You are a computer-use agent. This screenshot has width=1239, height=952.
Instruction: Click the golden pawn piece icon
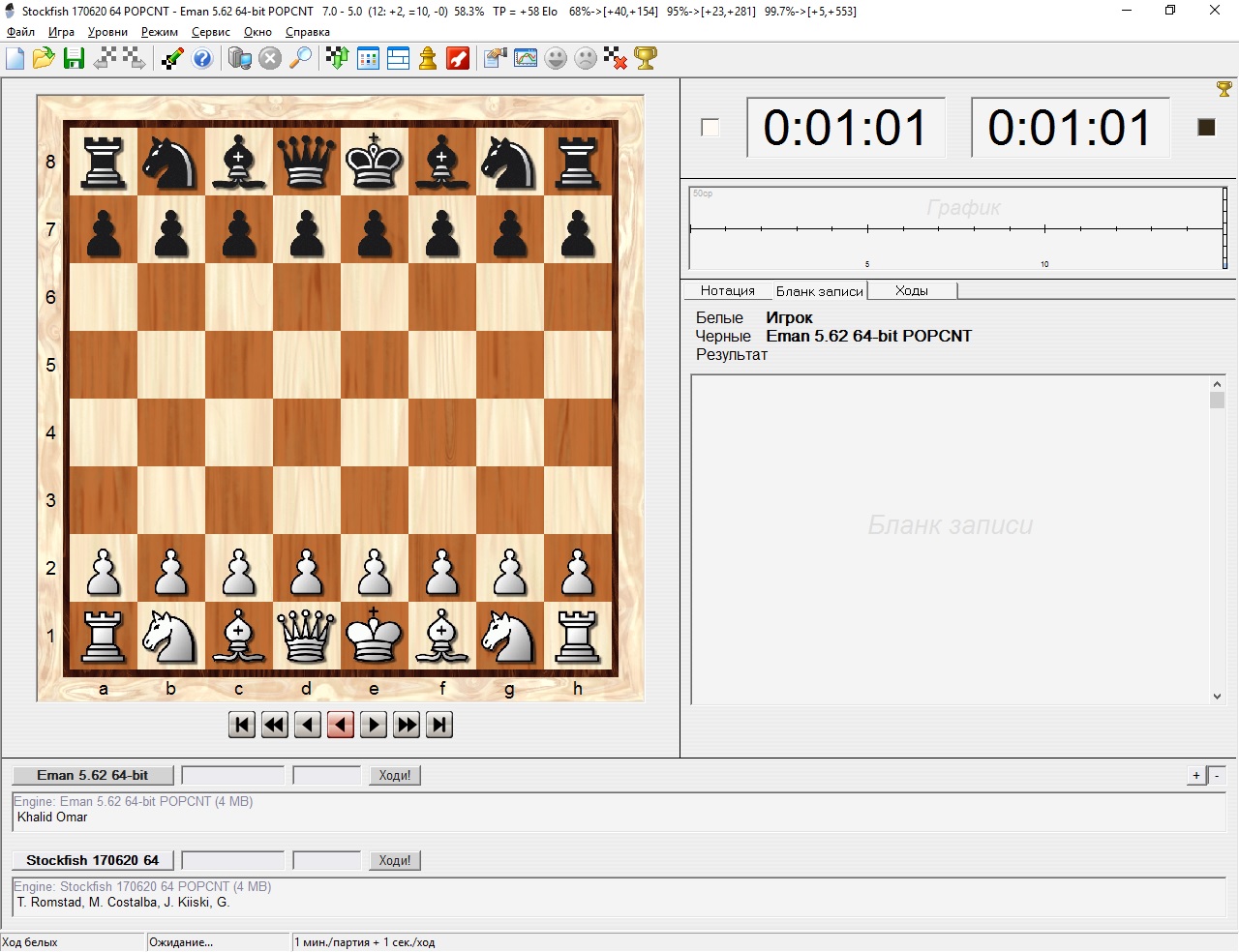coord(428,59)
